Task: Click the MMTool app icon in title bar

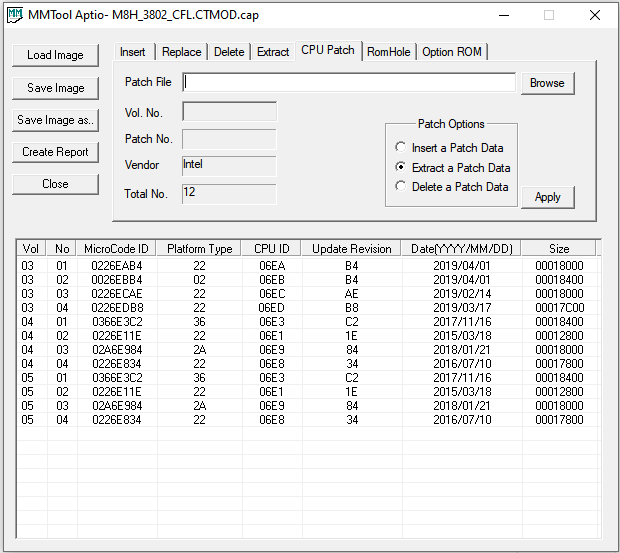Action: [x=15, y=15]
